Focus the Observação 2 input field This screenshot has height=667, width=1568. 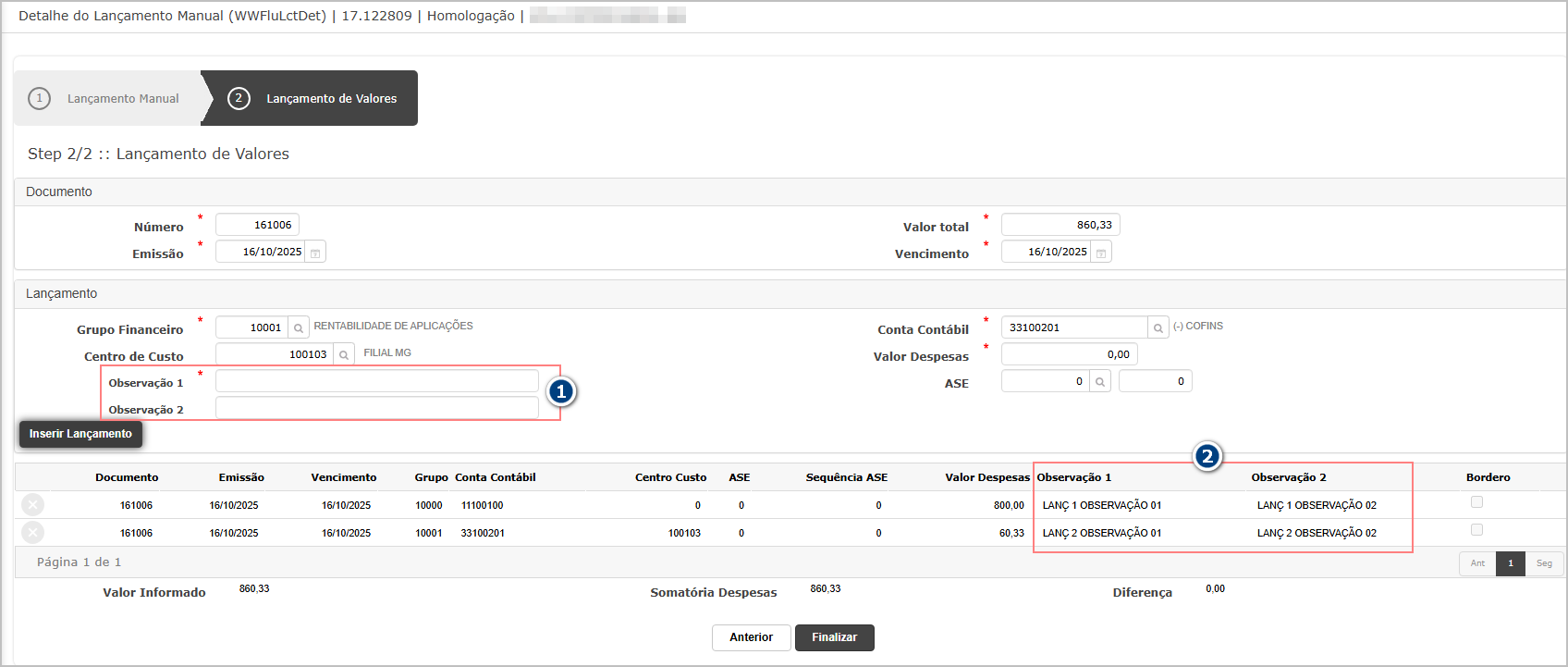(376, 409)
